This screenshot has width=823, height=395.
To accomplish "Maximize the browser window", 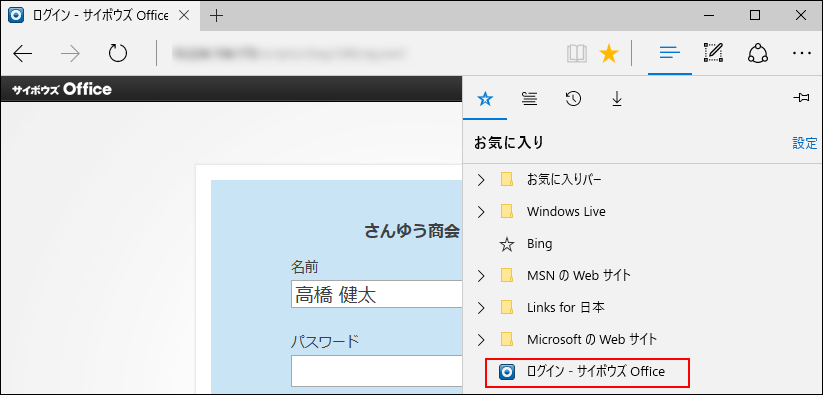I will click(x=755, y=16).
